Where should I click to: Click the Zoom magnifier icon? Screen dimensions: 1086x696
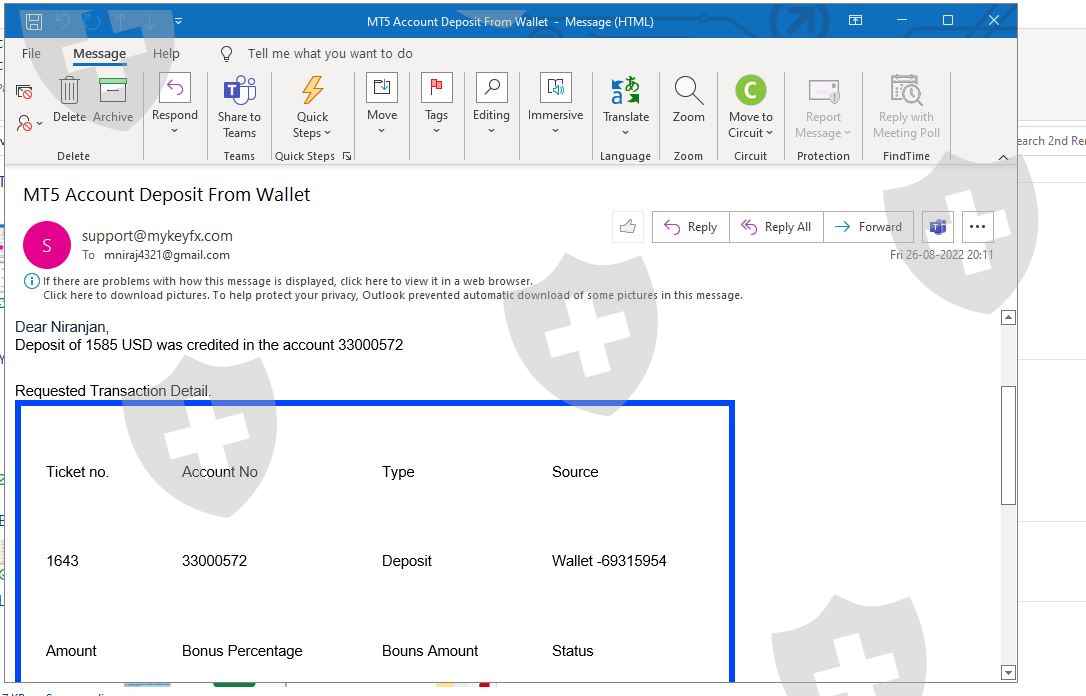click(x=688, y=92)
